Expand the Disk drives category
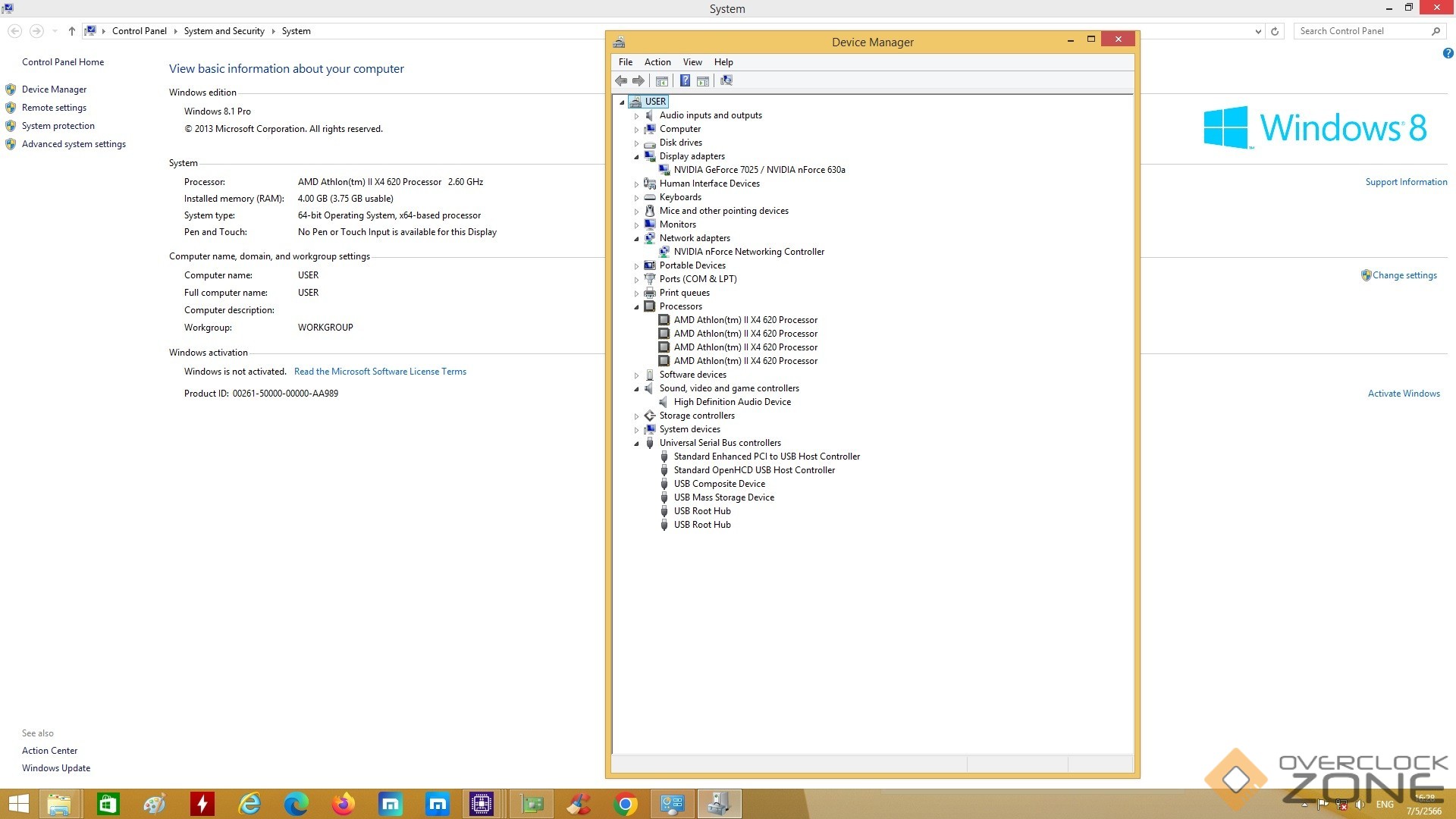The image size is (1456, 819). coord(636,143)
